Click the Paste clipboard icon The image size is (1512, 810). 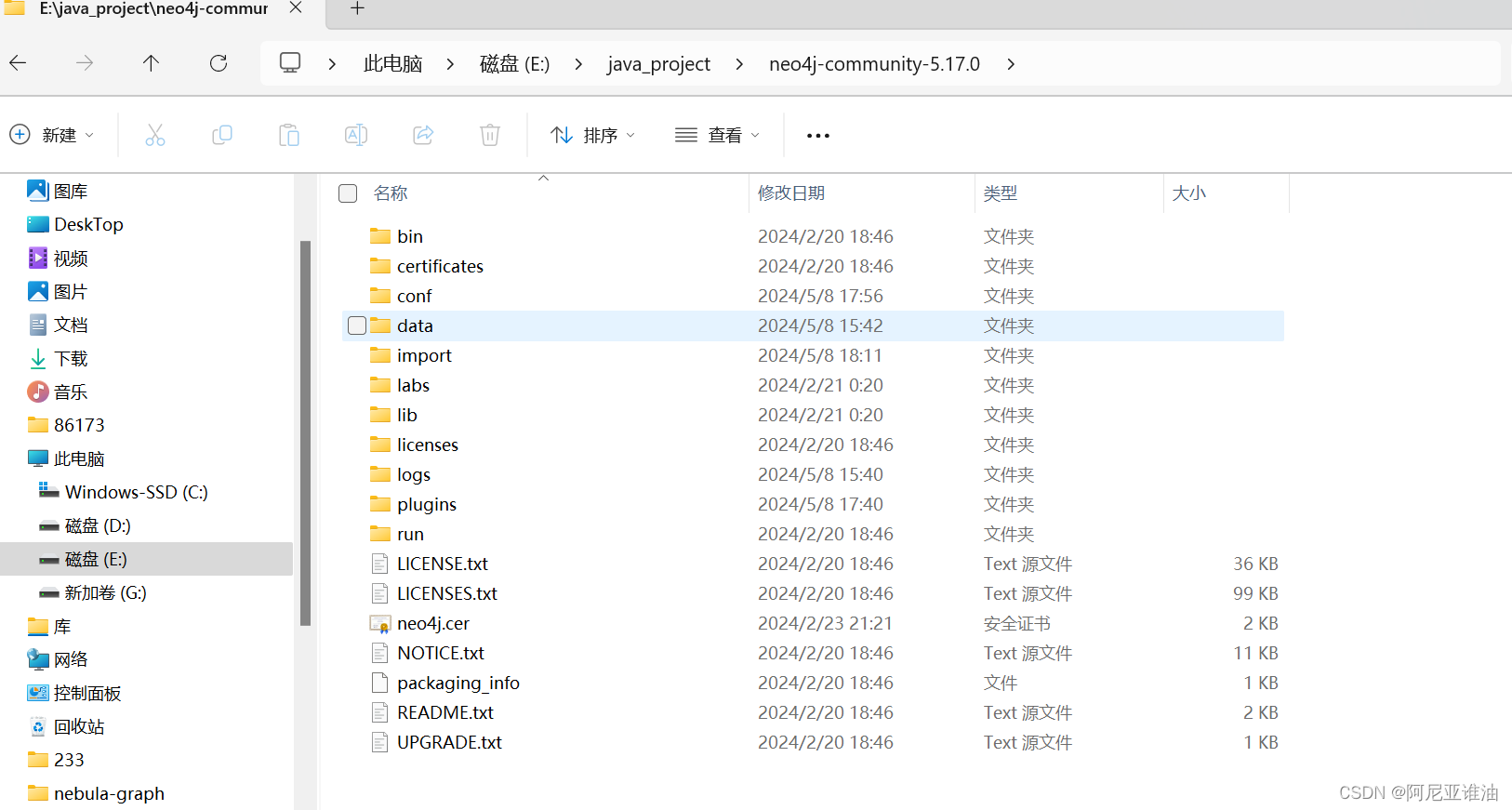click(289, 135)
